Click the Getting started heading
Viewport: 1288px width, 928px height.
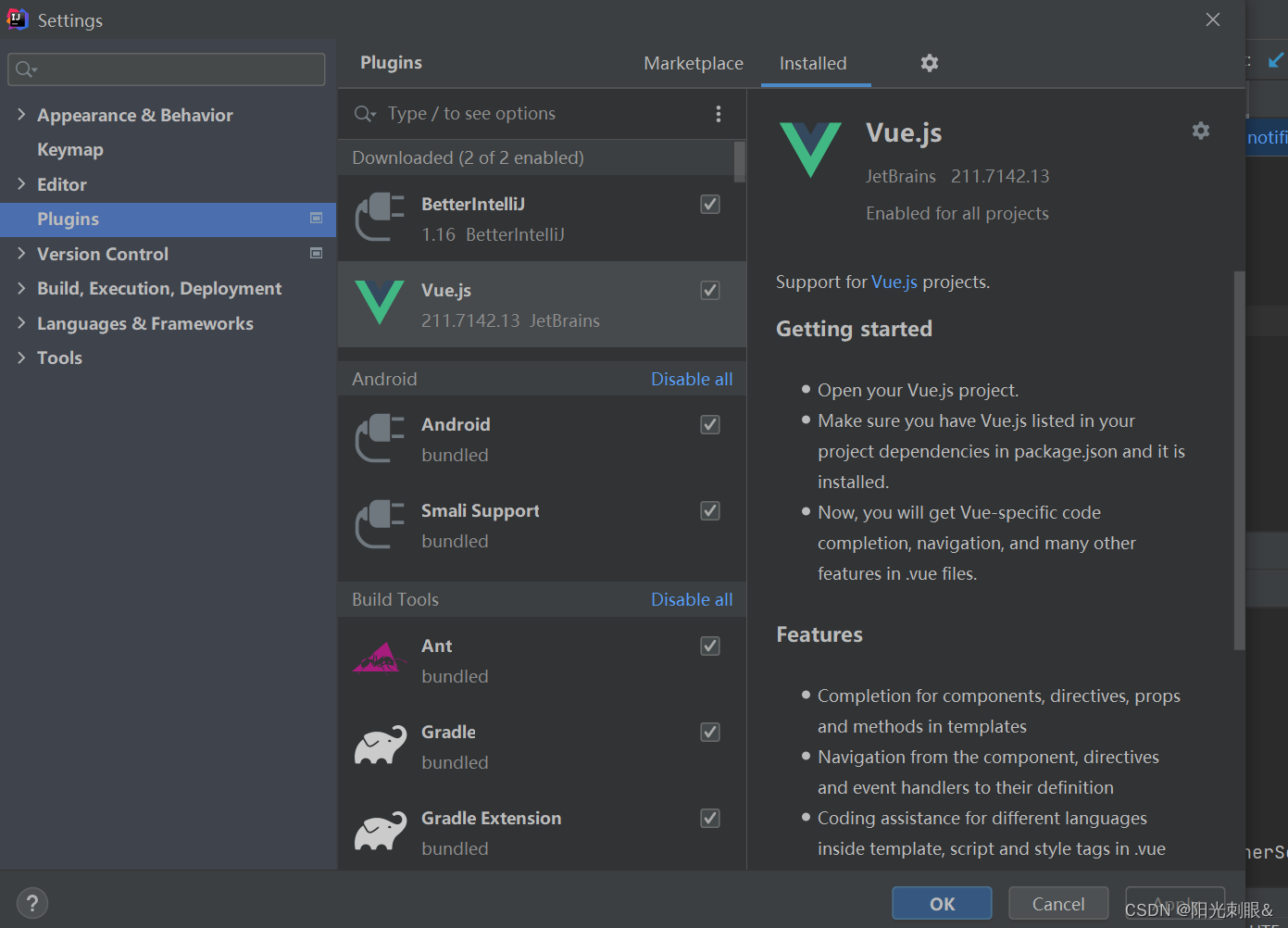click(854, 329)
